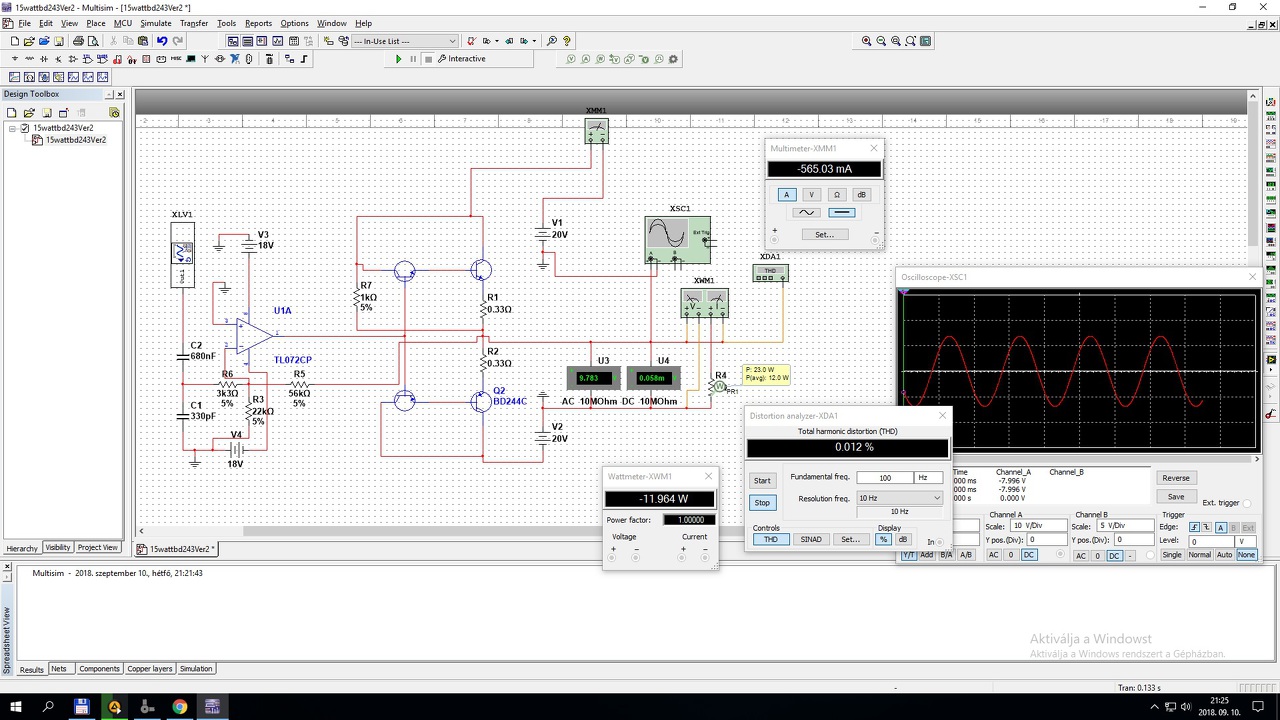Switch distortion analyzer display to dB

(903, 540)
